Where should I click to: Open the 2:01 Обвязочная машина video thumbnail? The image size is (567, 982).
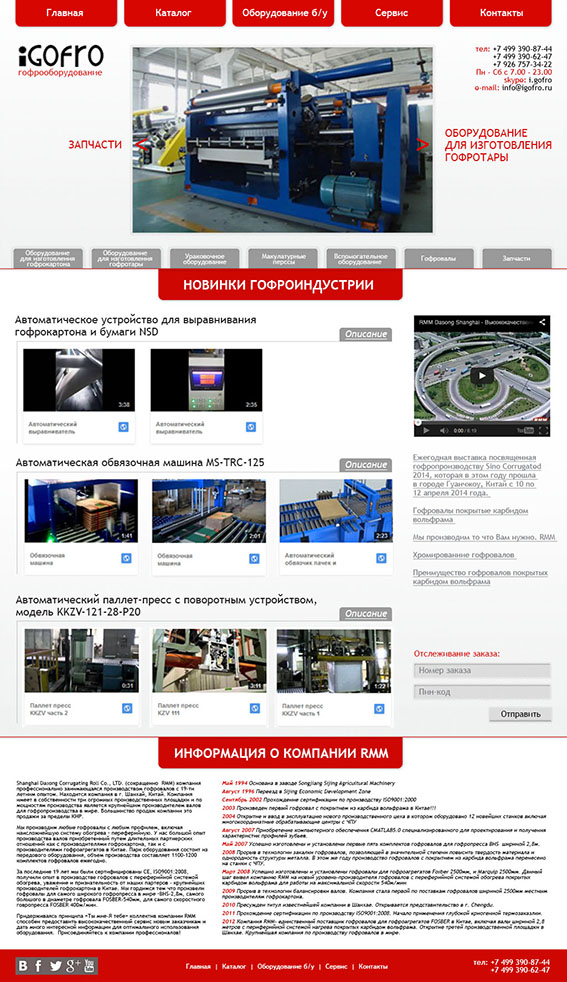pyautogui.click(x=209, y=511)
